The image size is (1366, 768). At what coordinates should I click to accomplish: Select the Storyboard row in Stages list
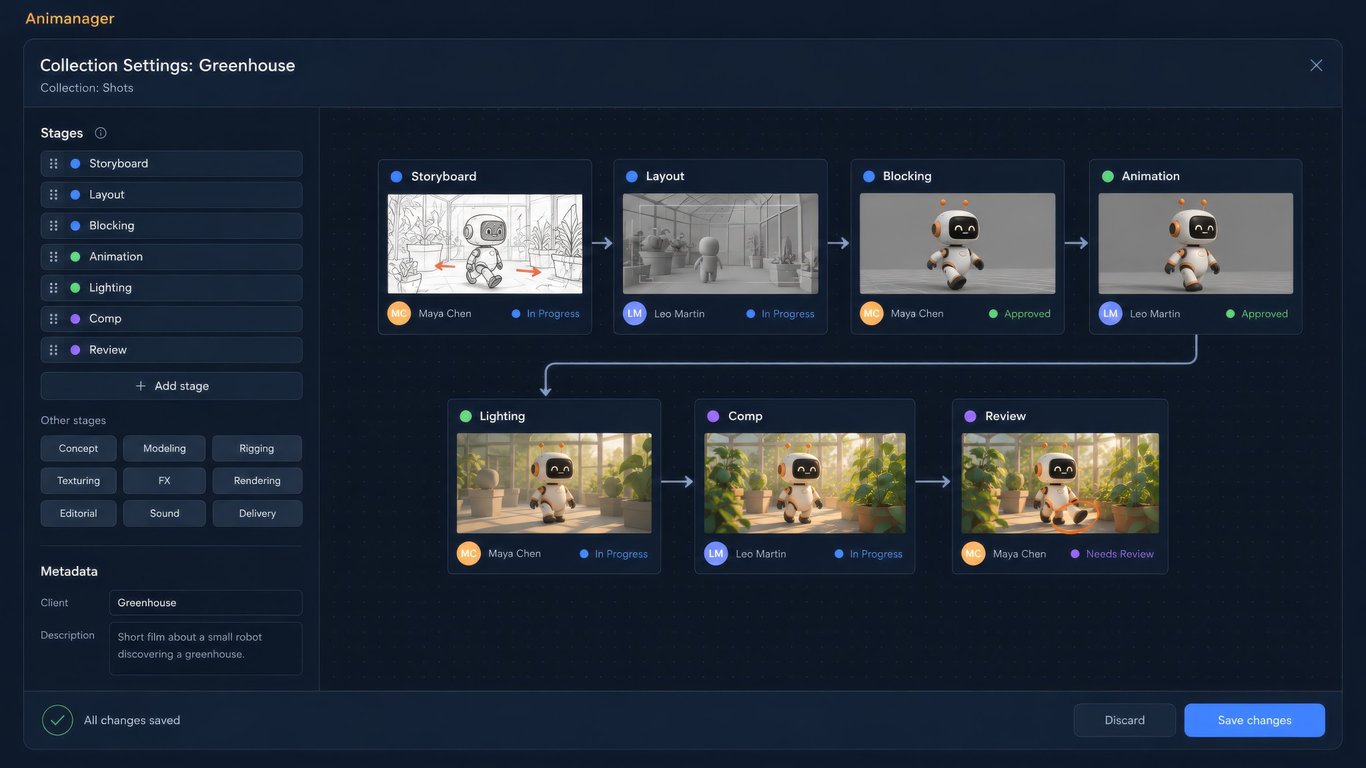point(171,164)
